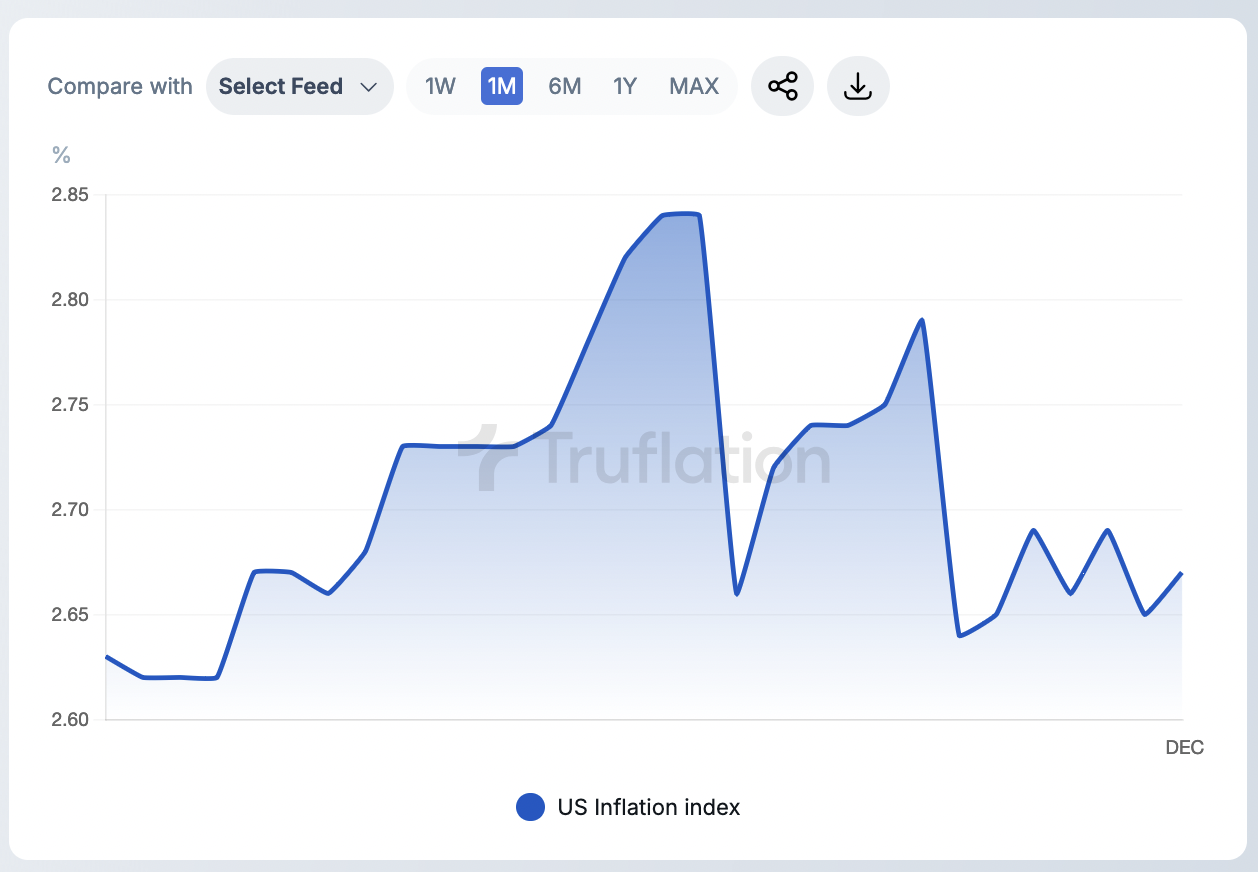Expand the chevron beside Select Feed
The width and height of the screenshot is (1258, 872).
(x=368, y=87)
